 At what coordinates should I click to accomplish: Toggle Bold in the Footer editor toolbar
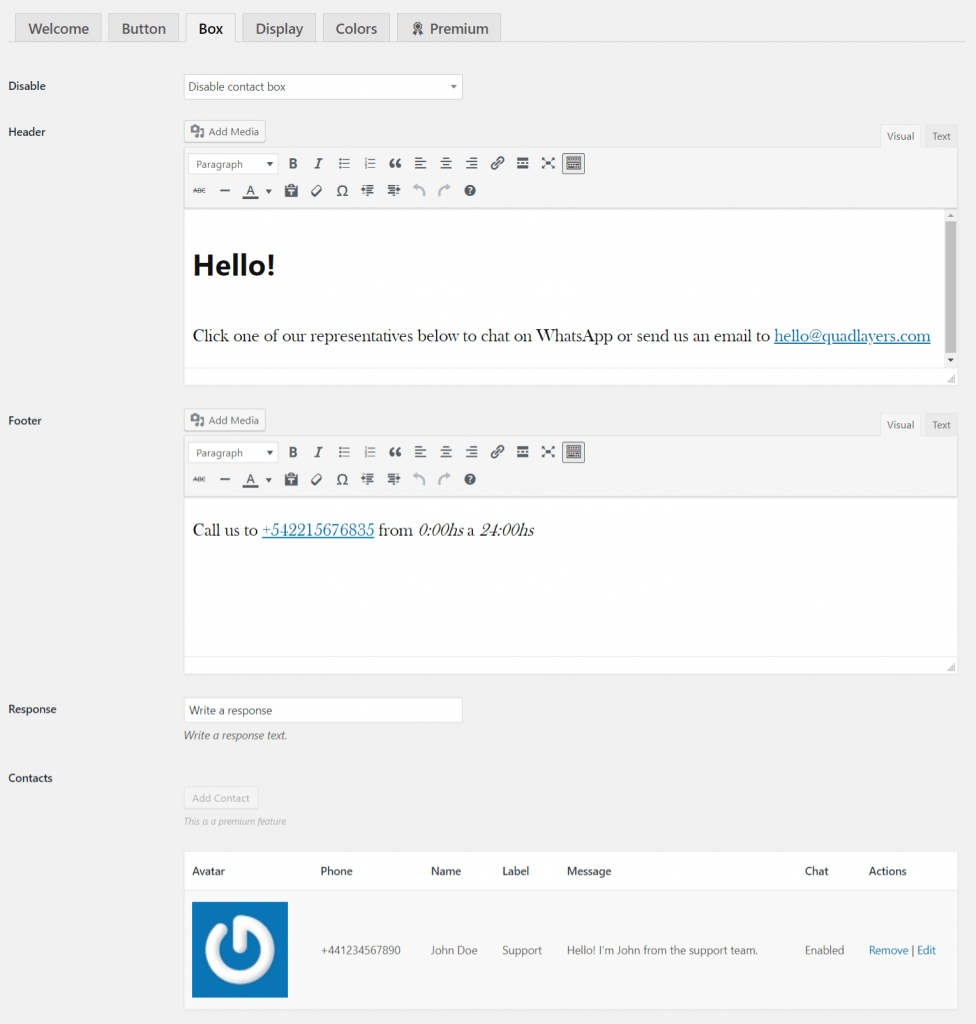click(x=293, y=452)
